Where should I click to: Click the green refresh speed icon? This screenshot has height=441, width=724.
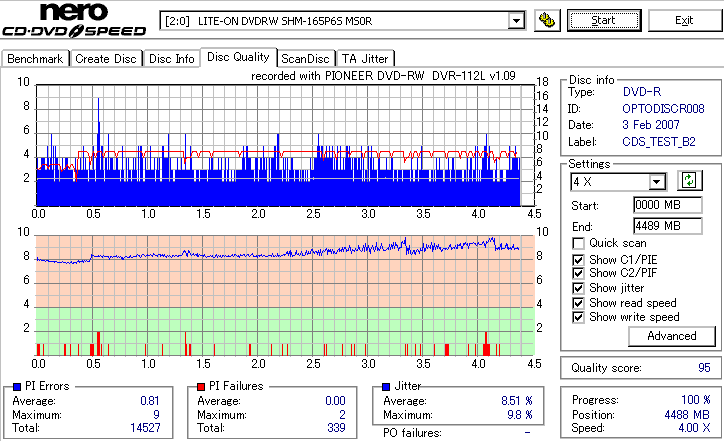[689, 181]
